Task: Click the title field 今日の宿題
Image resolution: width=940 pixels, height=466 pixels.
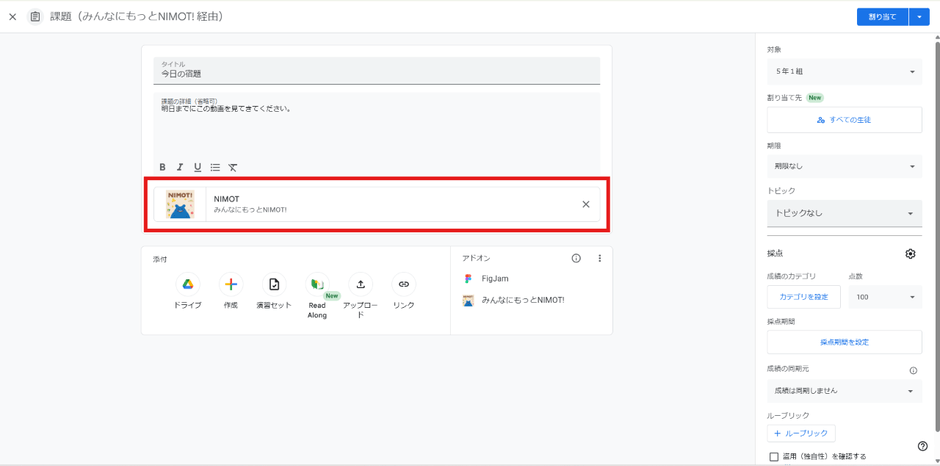Action: pyautogui.click(x=376, y=73)
